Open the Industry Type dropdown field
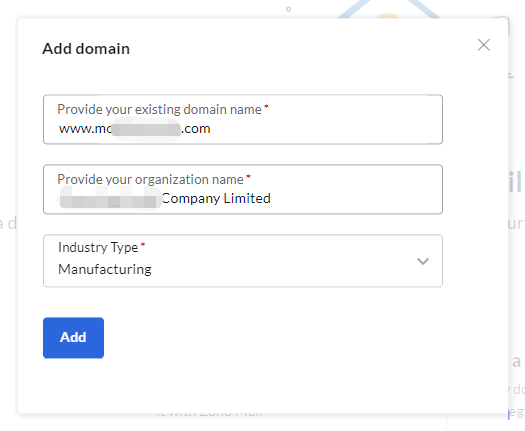The image size is (525, 431). tap(243, 261)
